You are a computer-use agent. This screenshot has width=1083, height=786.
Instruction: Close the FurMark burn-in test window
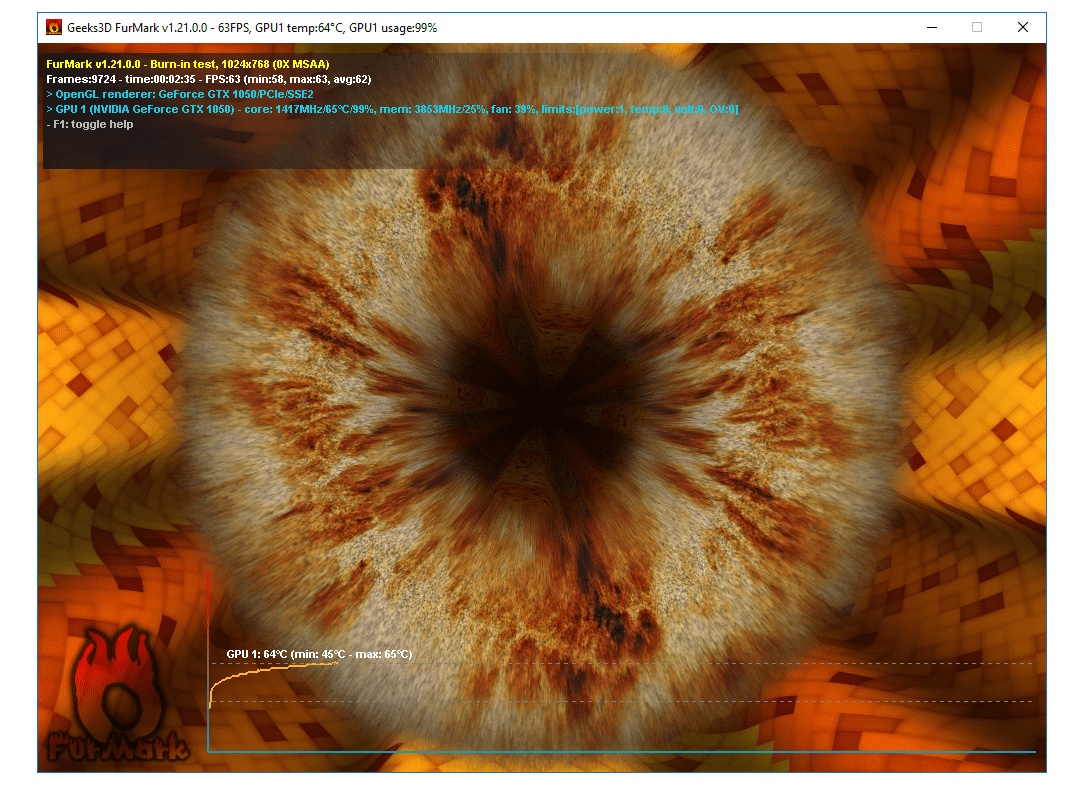[x=1023, y=28]
